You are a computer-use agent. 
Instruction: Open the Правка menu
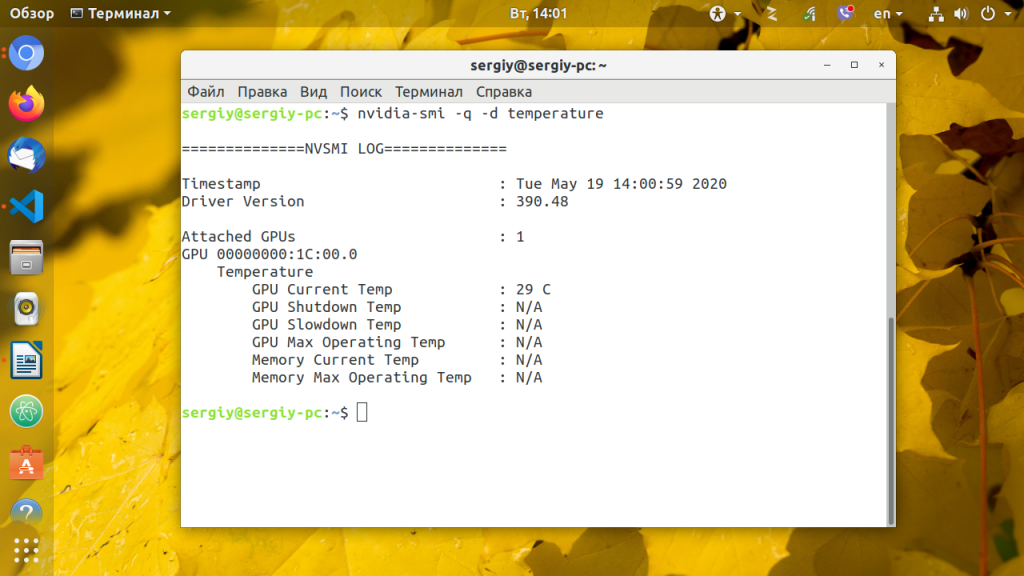point(262,91)
